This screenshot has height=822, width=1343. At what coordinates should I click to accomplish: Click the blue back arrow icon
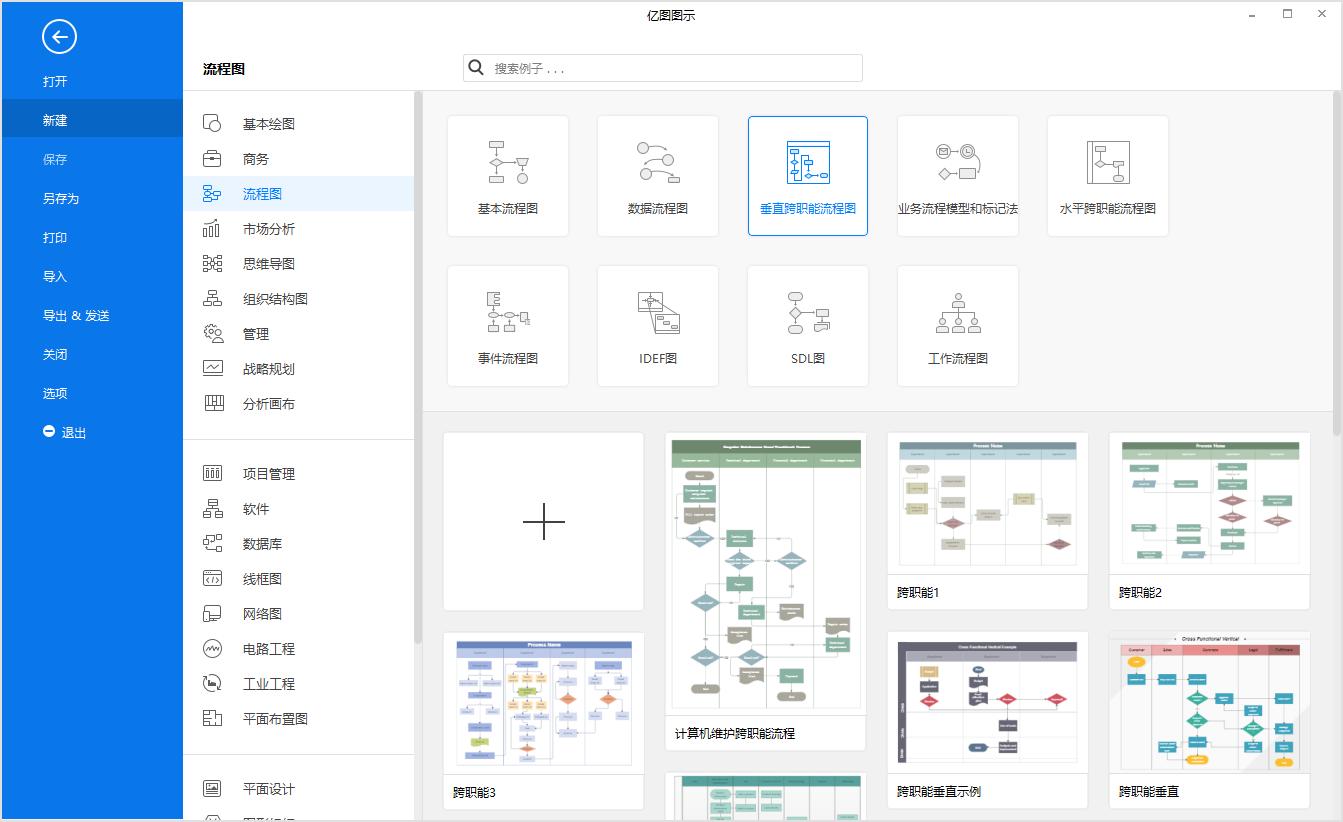click(59, 37)
